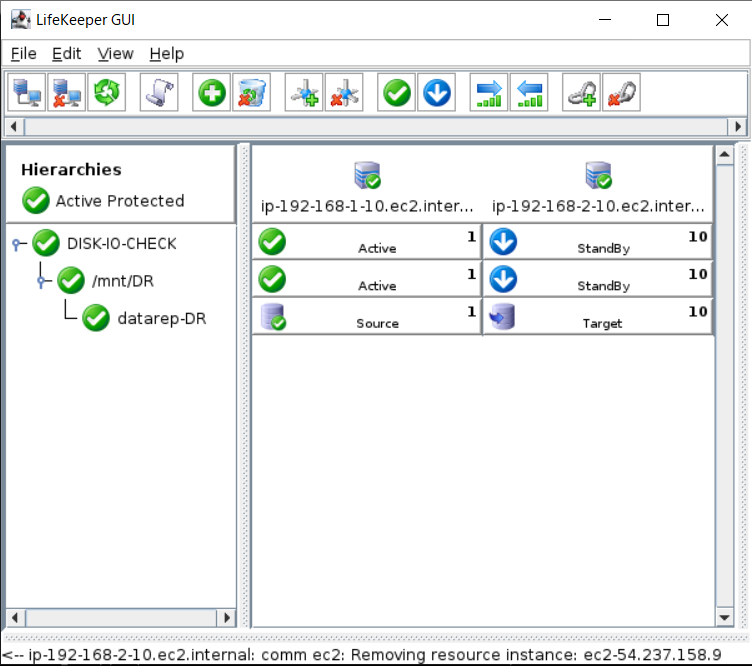
Task: Select the ip-192-168-1-10 server icon
Action: (367, 175)
